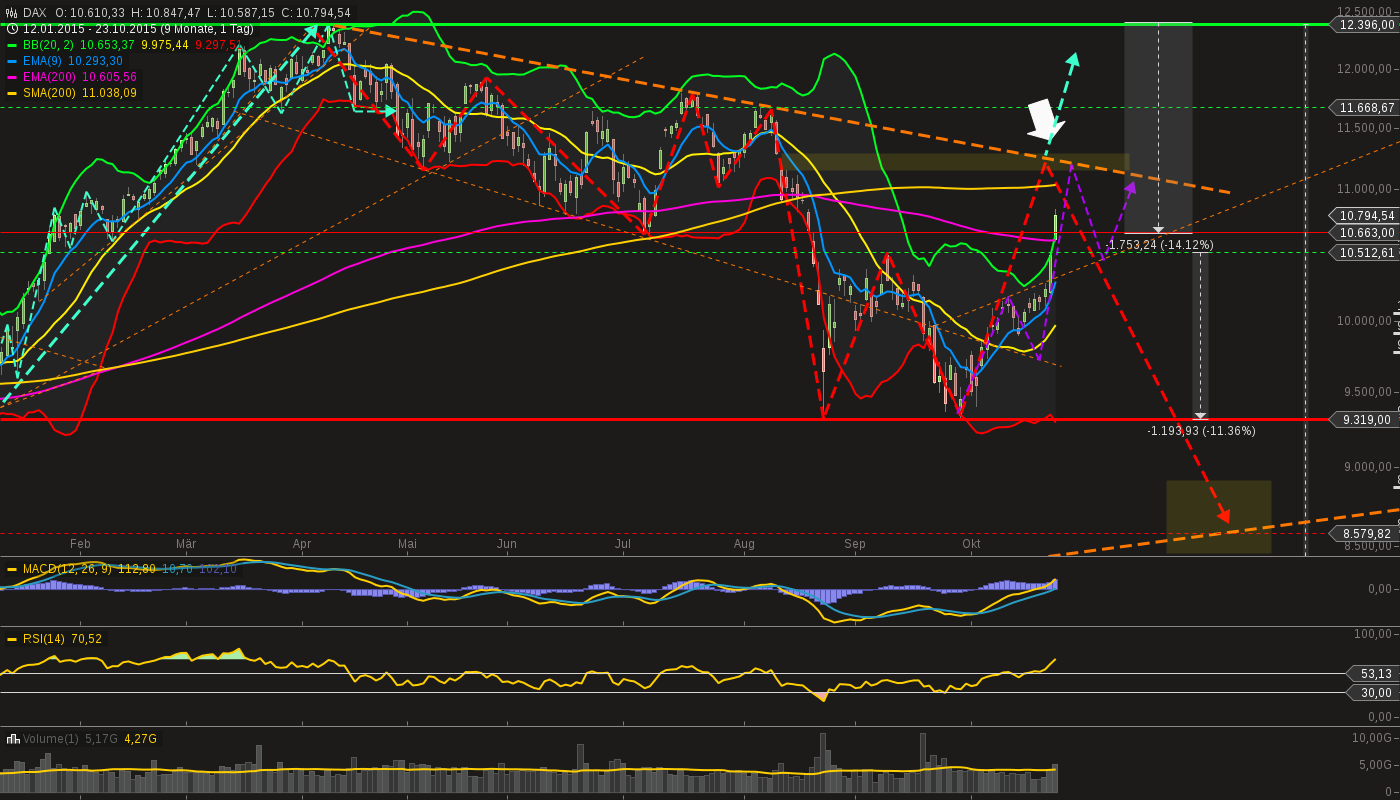Viewport: 1400px width, 800px height.
Task: Click the low value L: 10.587,15
Action: pyautogui.click(x=241, y=13)
